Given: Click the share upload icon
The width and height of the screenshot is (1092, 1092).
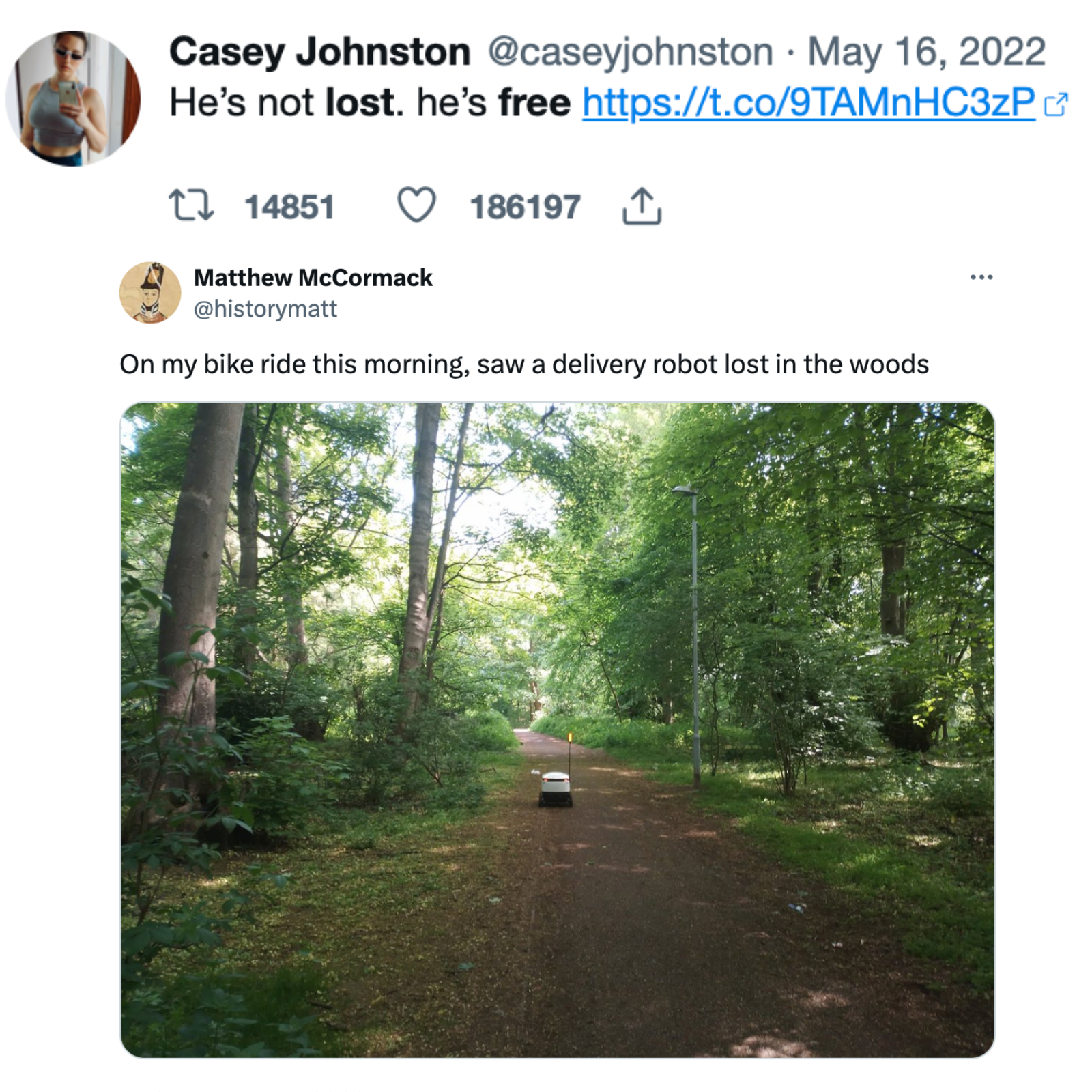Looking at the screenshot, I should coord(642,205).
